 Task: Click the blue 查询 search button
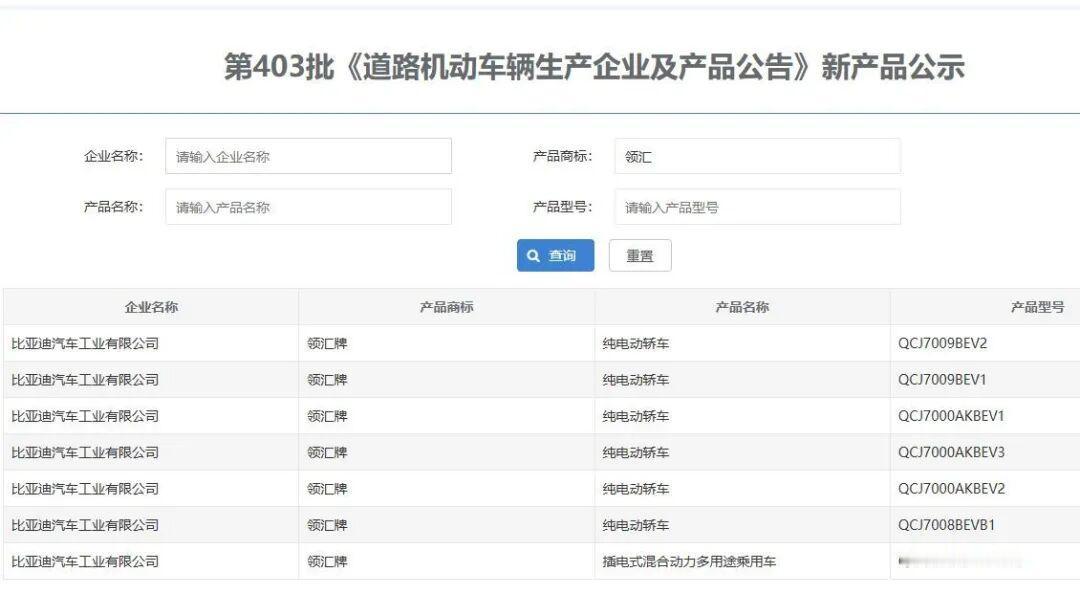[555, 256]
